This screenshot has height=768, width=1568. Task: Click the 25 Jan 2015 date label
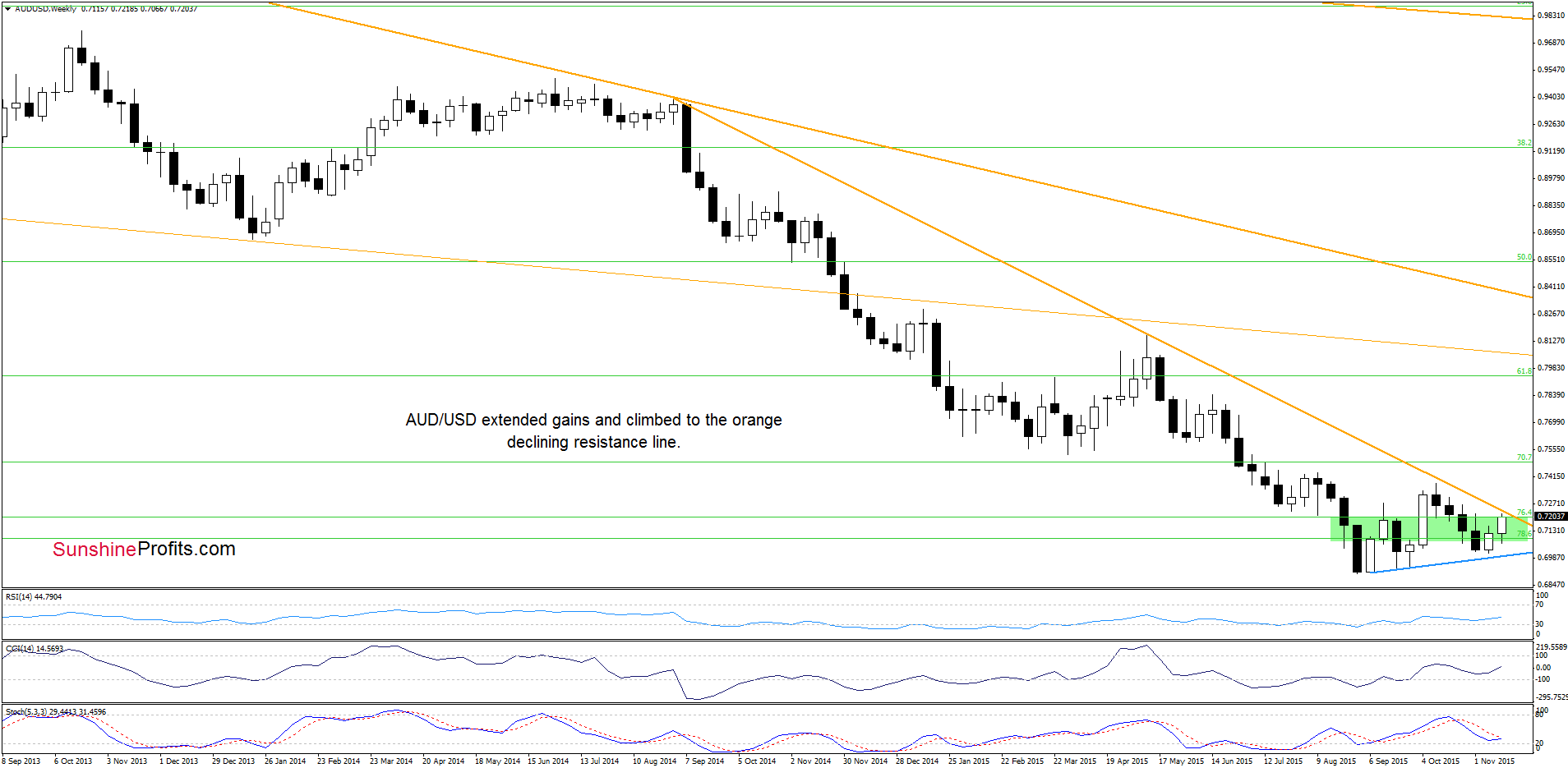pos(969,761)
